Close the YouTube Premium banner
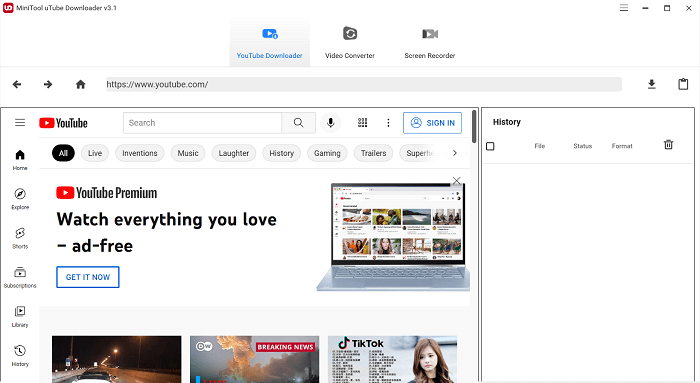The image size is (700, 383). pyautogui.click(x=456, y=181)
